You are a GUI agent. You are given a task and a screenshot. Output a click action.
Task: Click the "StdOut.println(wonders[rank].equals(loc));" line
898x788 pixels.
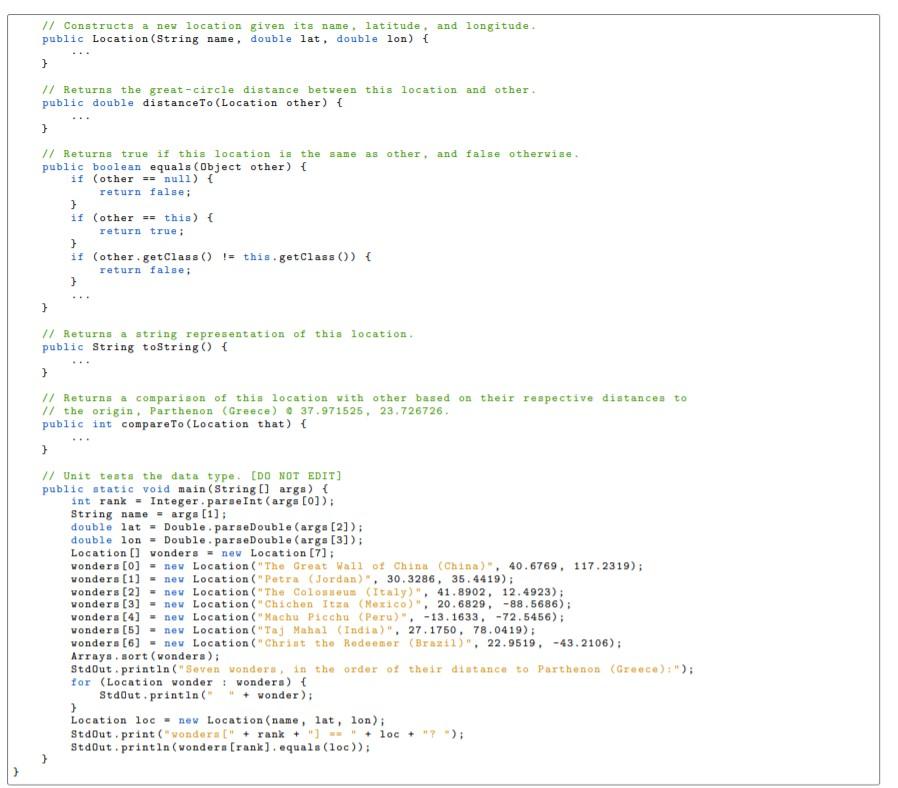[x=220, y=747]
